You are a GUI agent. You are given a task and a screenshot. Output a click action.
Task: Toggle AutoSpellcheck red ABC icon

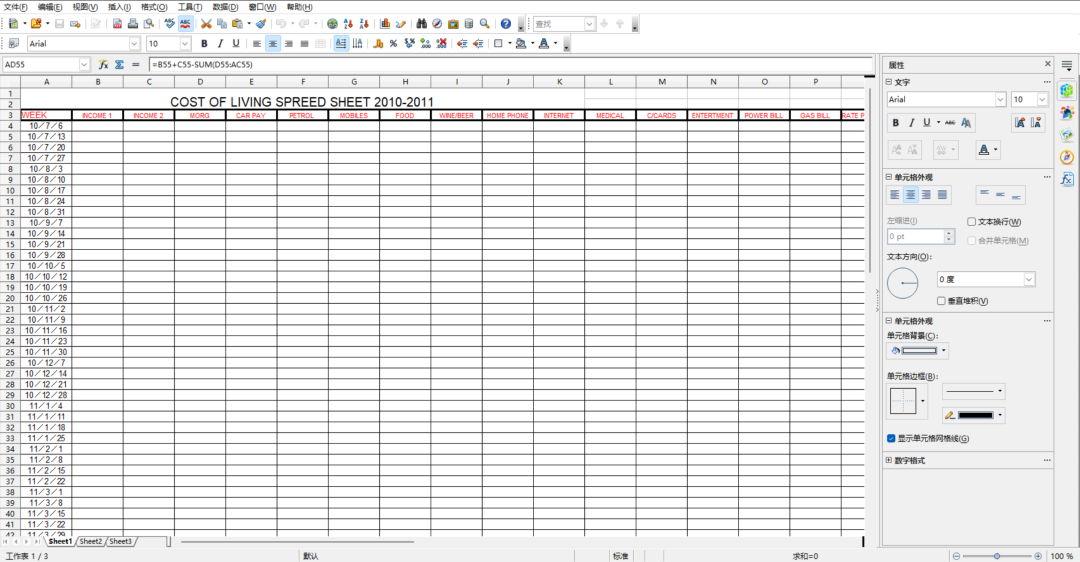(185, 24)
